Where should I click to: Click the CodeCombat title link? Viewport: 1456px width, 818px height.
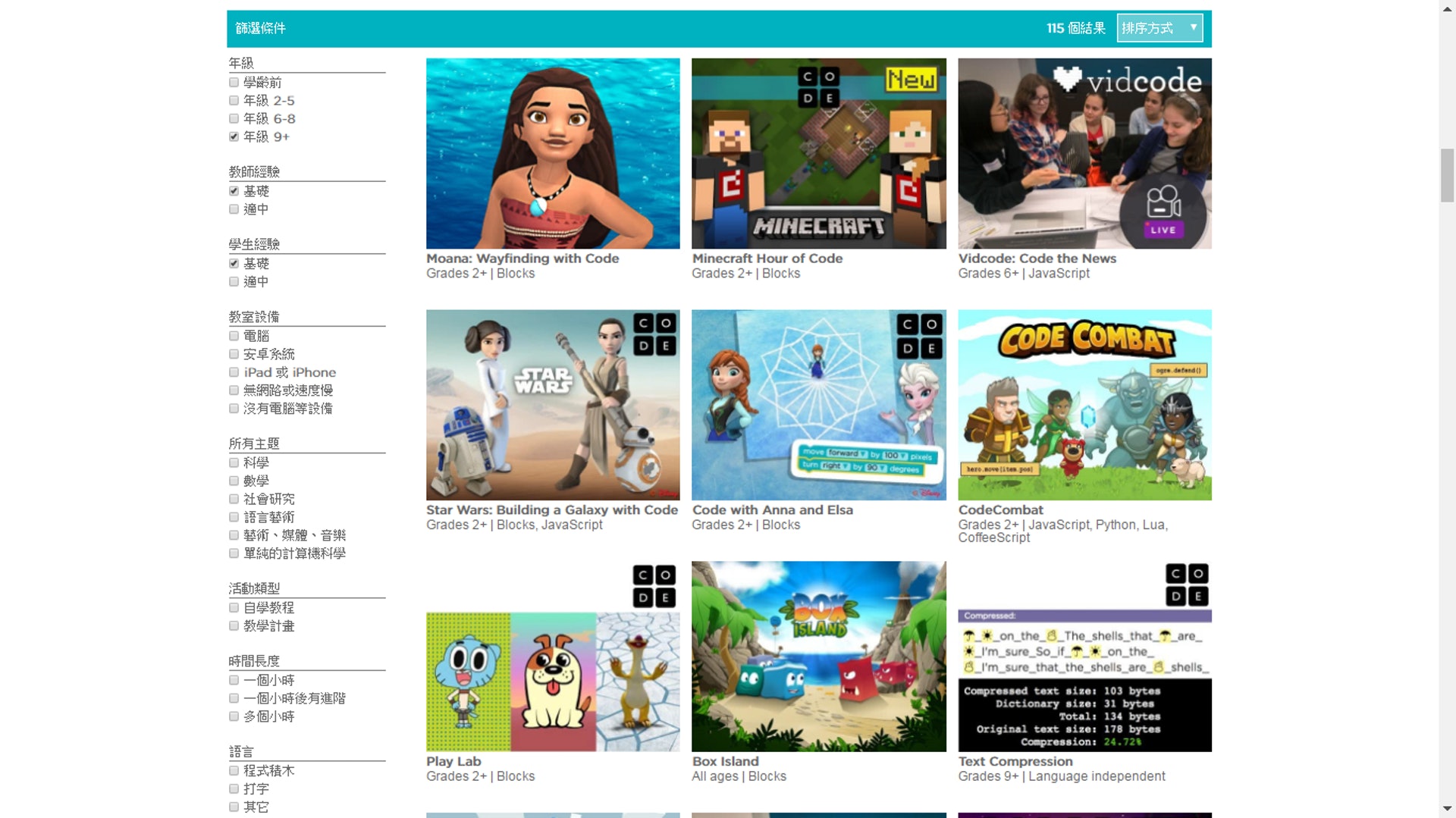coord(1001,510)
